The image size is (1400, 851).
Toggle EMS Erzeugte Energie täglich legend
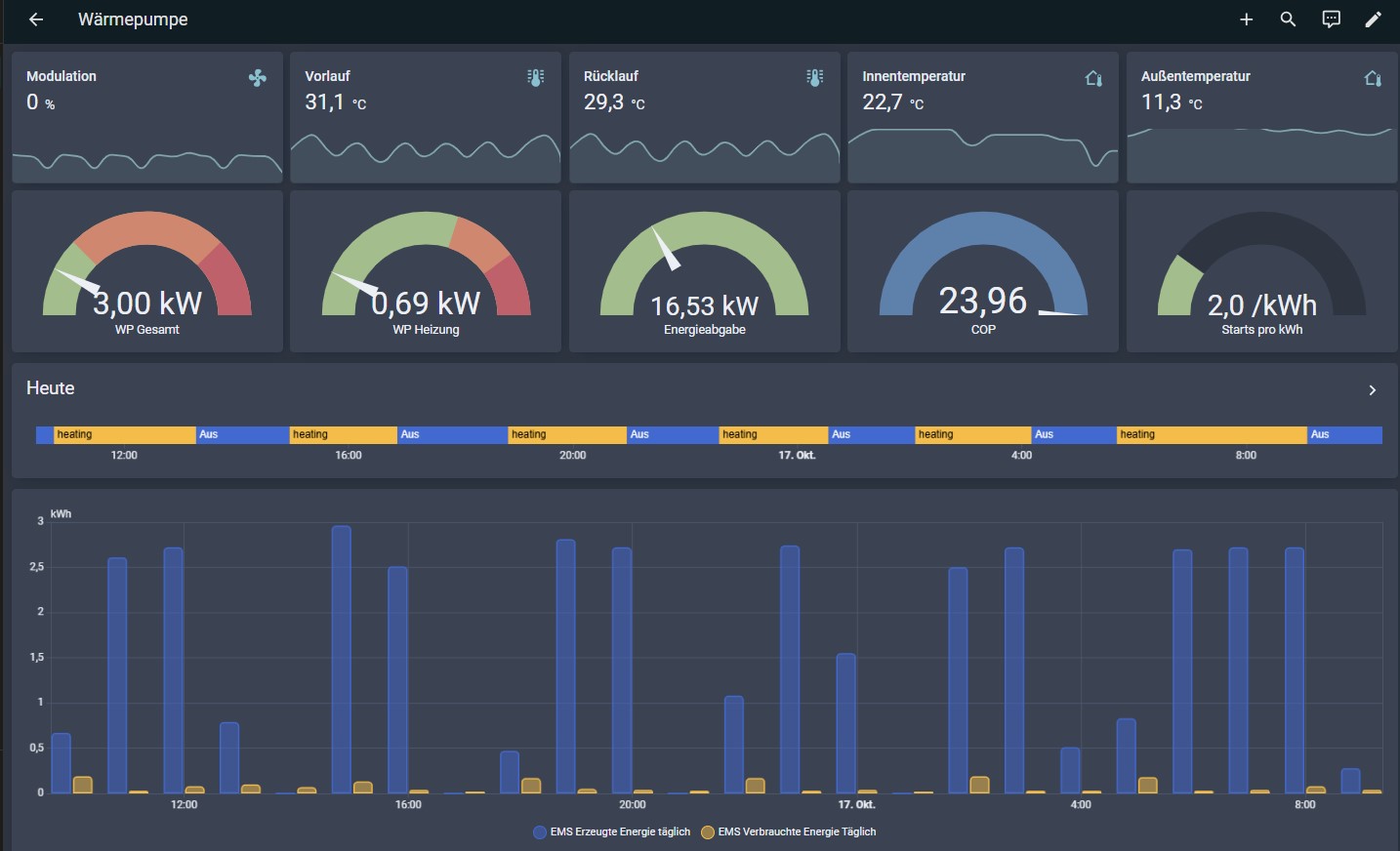(611, 832)
